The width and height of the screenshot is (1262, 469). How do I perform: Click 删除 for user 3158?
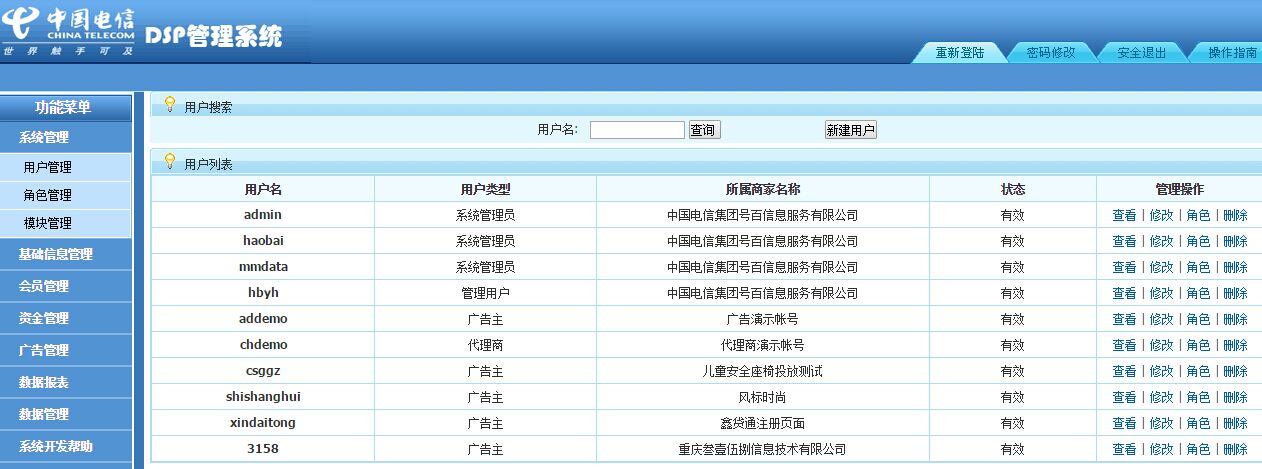[x=1235, y=449]
